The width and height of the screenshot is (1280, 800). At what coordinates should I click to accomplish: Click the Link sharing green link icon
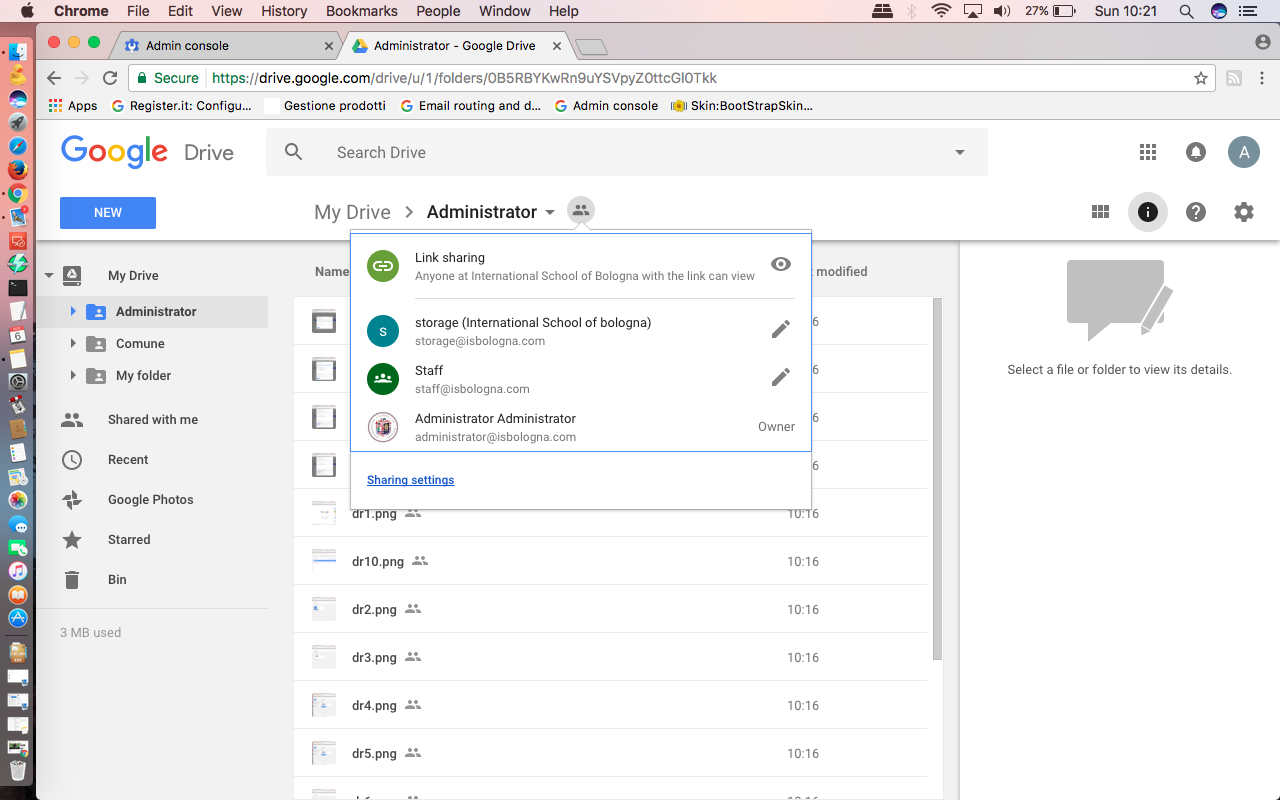tap(383, 266)
